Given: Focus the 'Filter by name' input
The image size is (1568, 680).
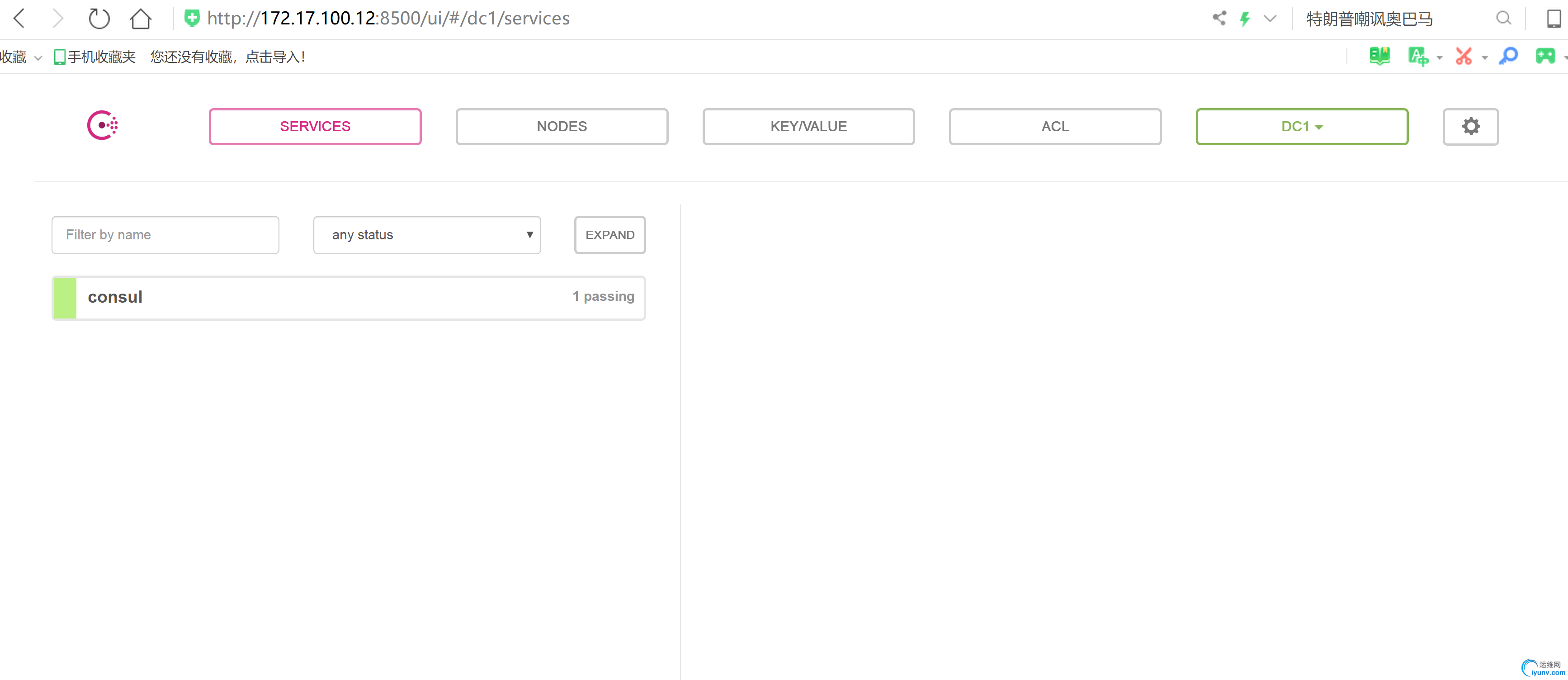Looking at the screenshot, I should 165,235.
